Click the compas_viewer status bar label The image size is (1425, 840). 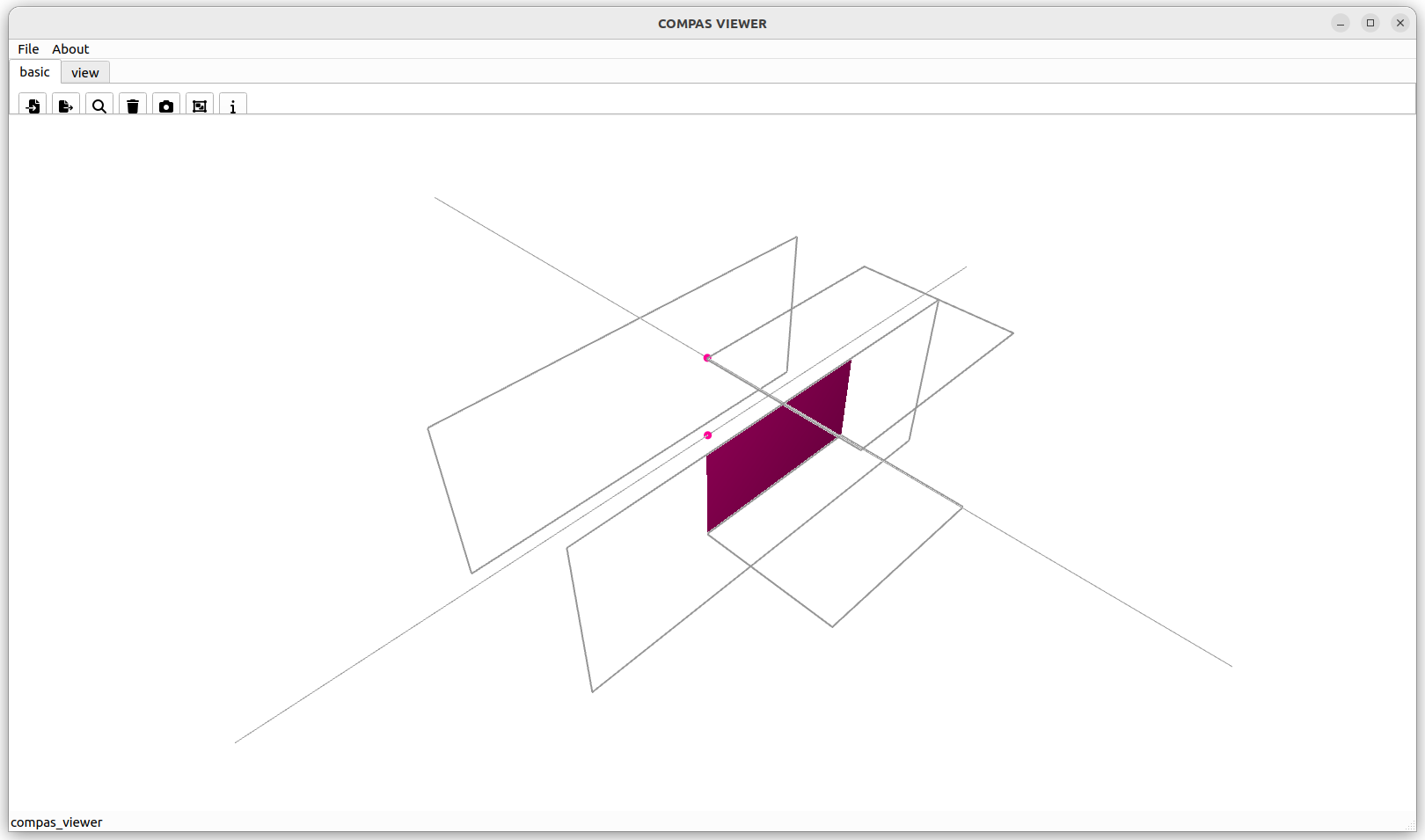(x=57, y=822)
